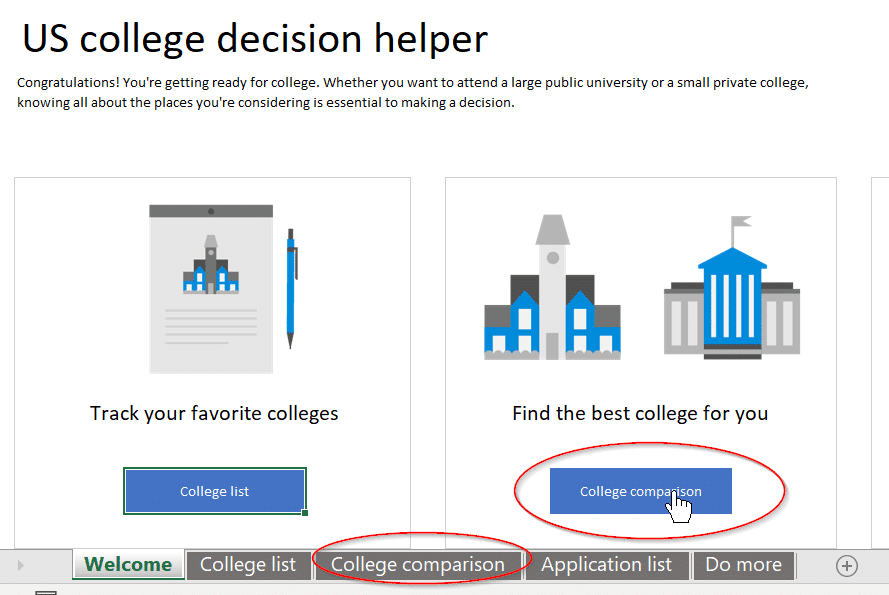Select the 'Track your favorite colleges' heading

(214, 413)
